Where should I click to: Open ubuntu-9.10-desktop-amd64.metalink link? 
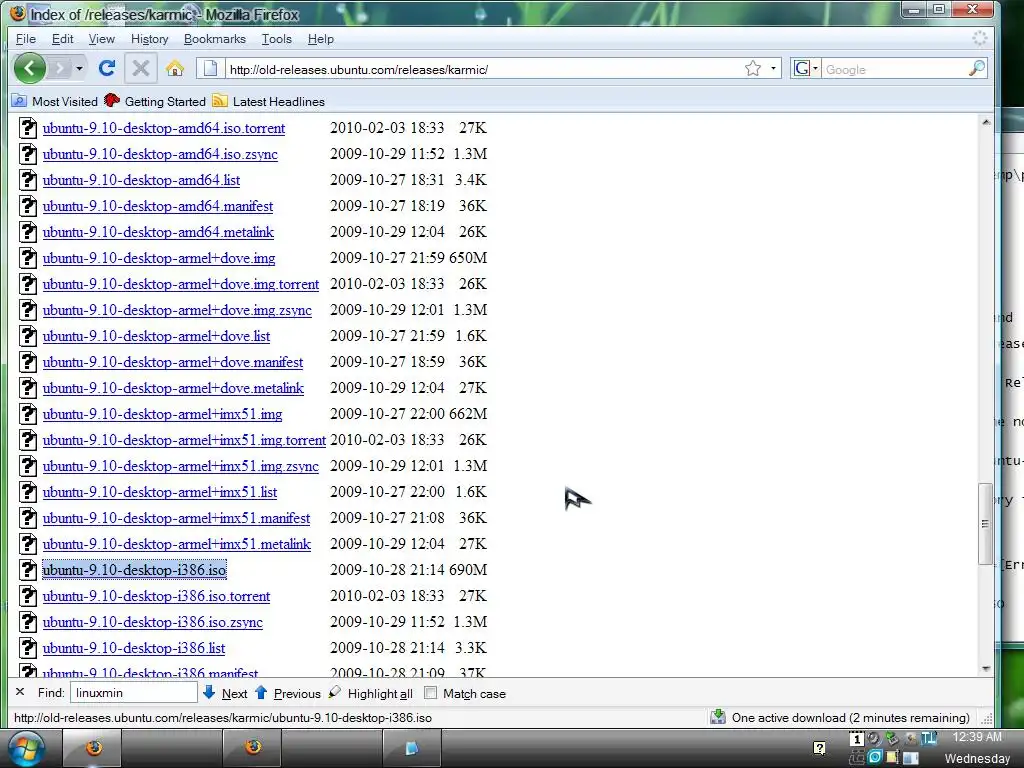tap(158, 232)
